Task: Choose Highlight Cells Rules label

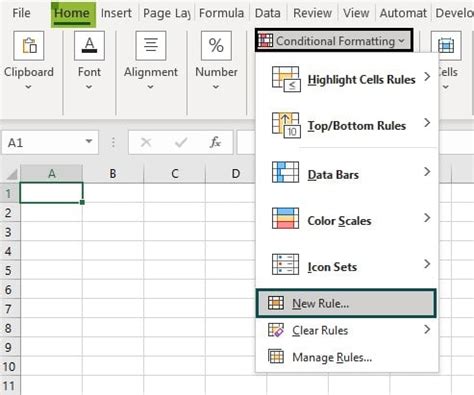Action: point(361,80)
